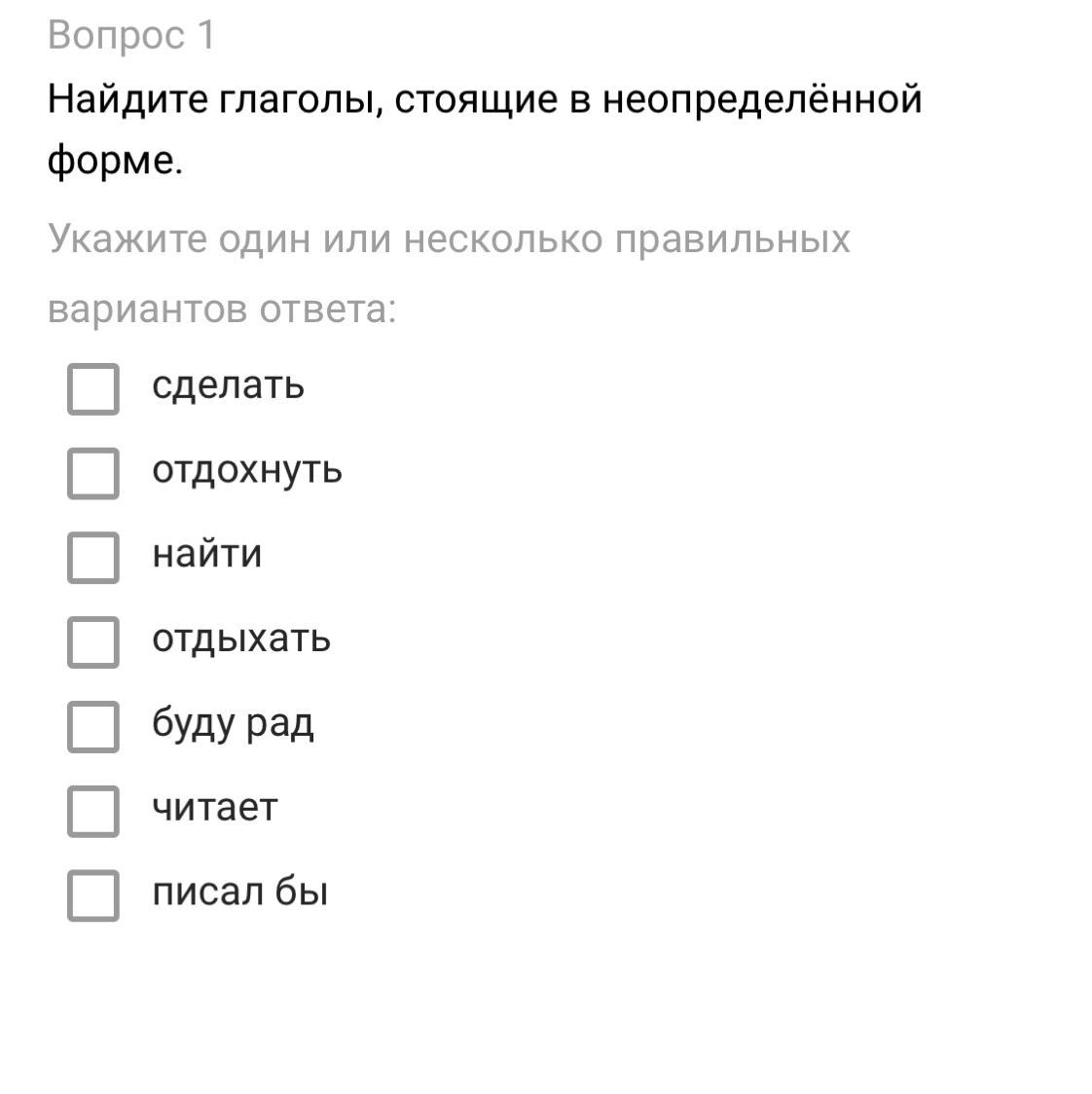Viewport: 1092px width, 1094px height.
Task: Toggle the checkbox for буду рад
Action: 93,726
